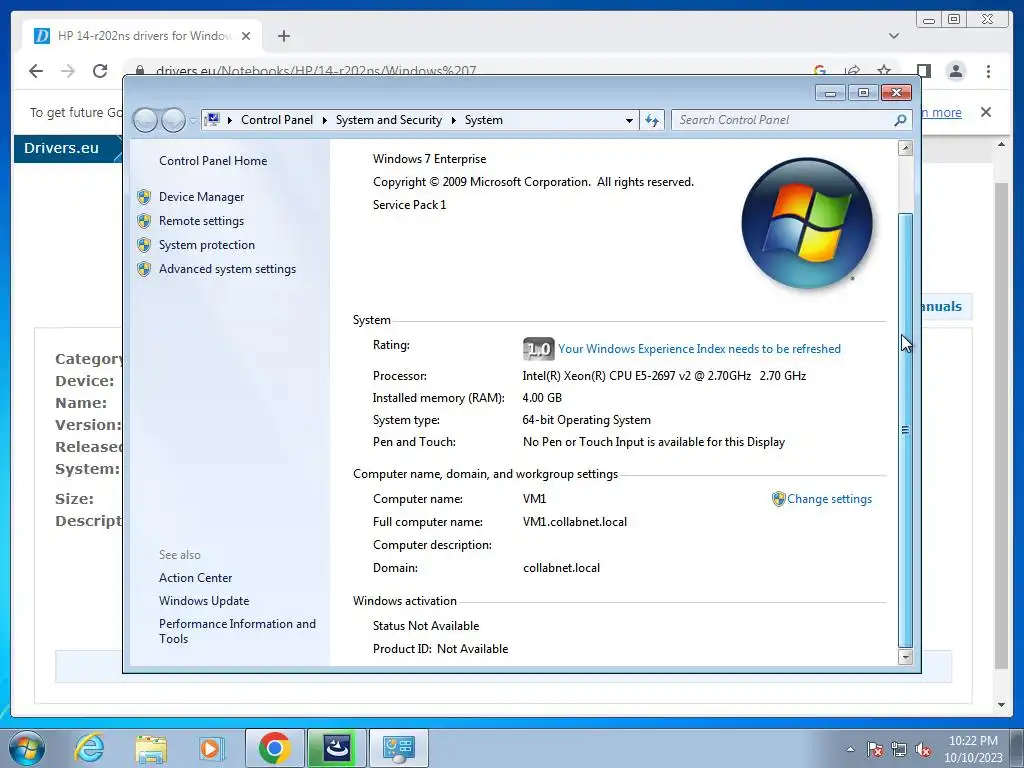
Task: Open the address bar history dropdown
Action: click(x=629, y=120)
